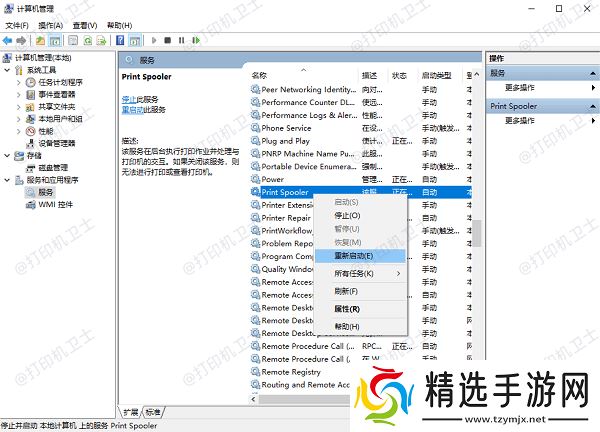Click the Back arrow toolbar icon
This screenshot has height=432, width=600.
point(8,41)
